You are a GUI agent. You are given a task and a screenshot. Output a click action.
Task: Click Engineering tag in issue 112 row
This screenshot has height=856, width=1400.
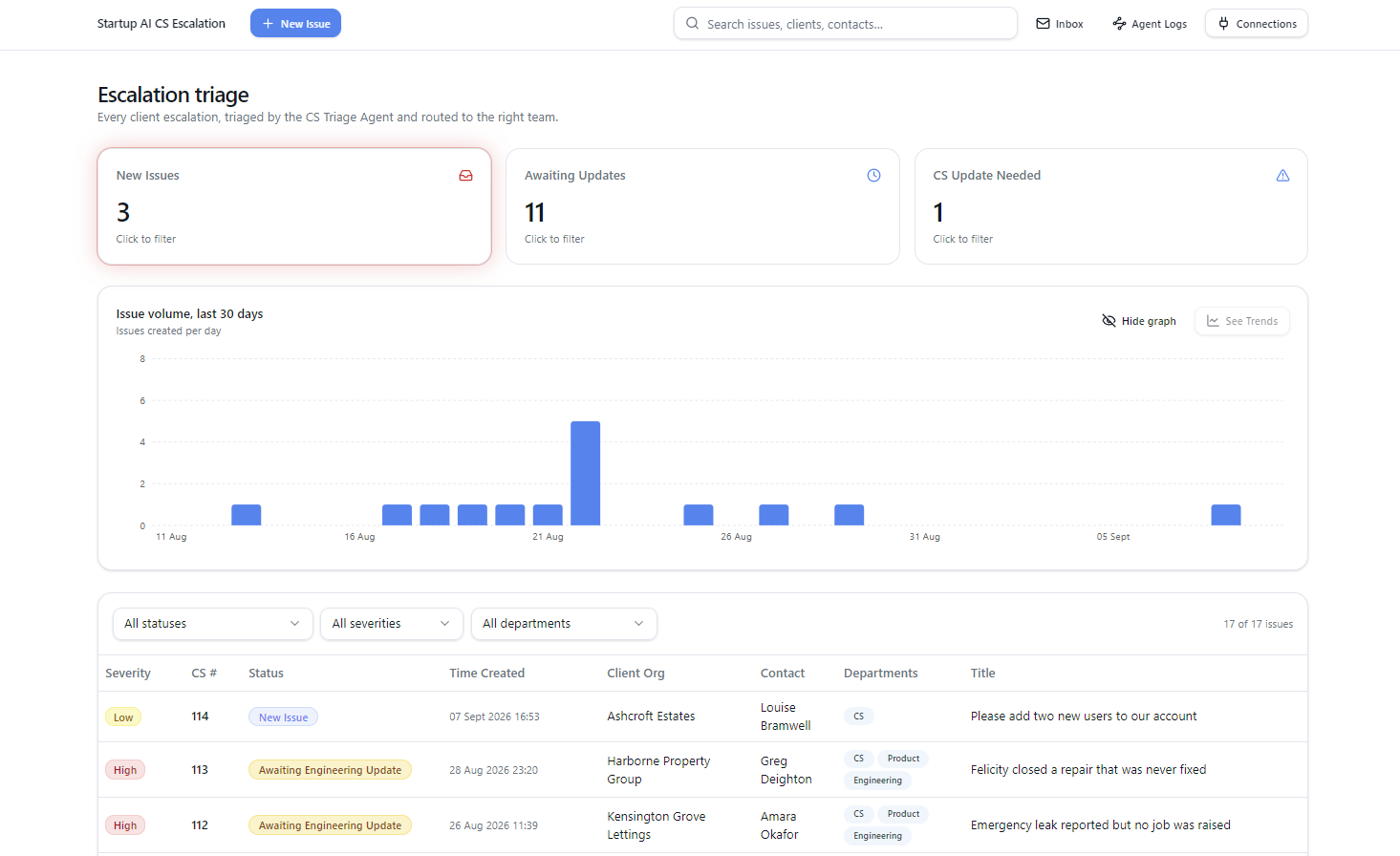(x=877, y=836)
